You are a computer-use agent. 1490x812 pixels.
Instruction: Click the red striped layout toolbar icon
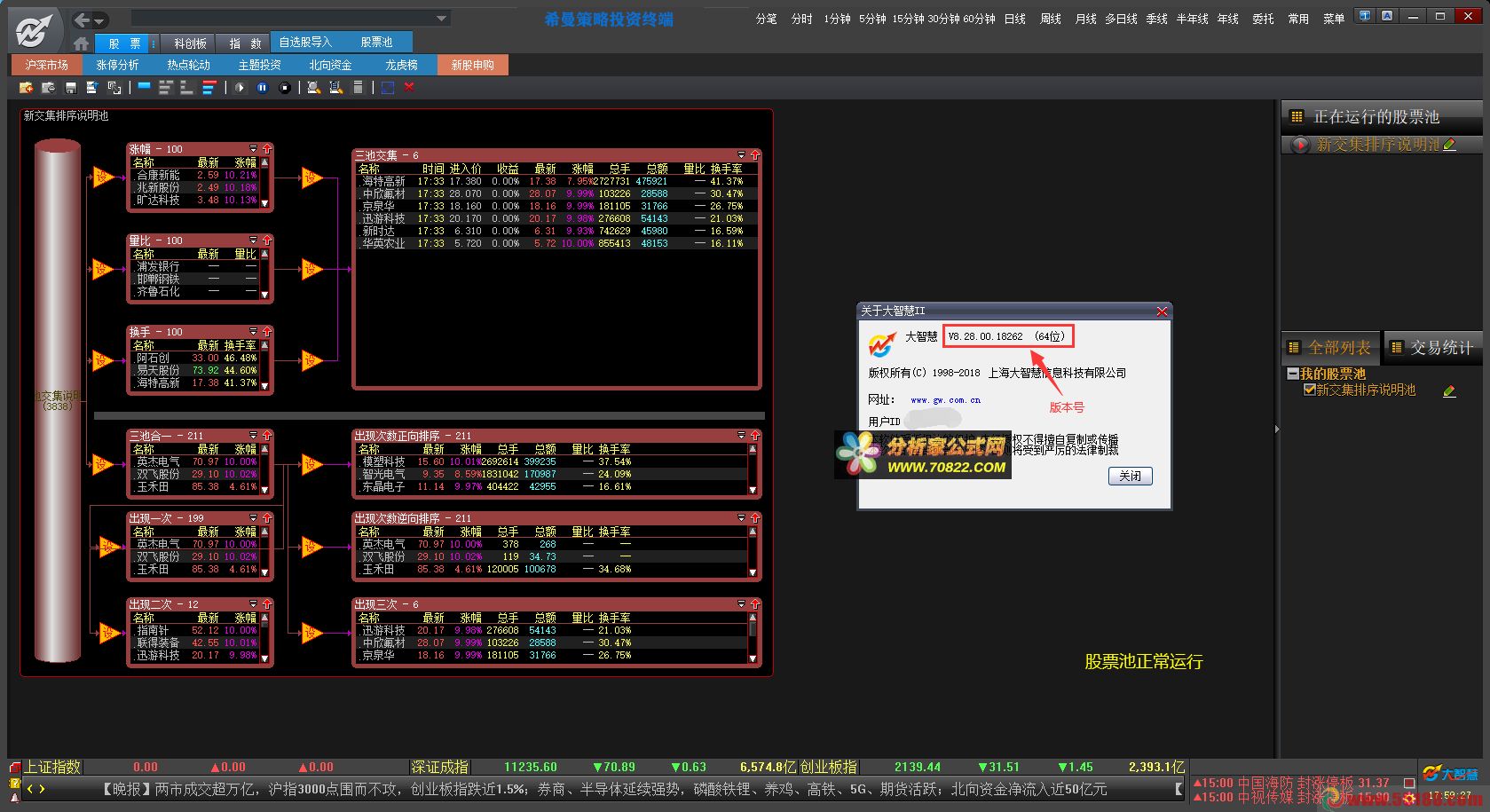(209, 88)
